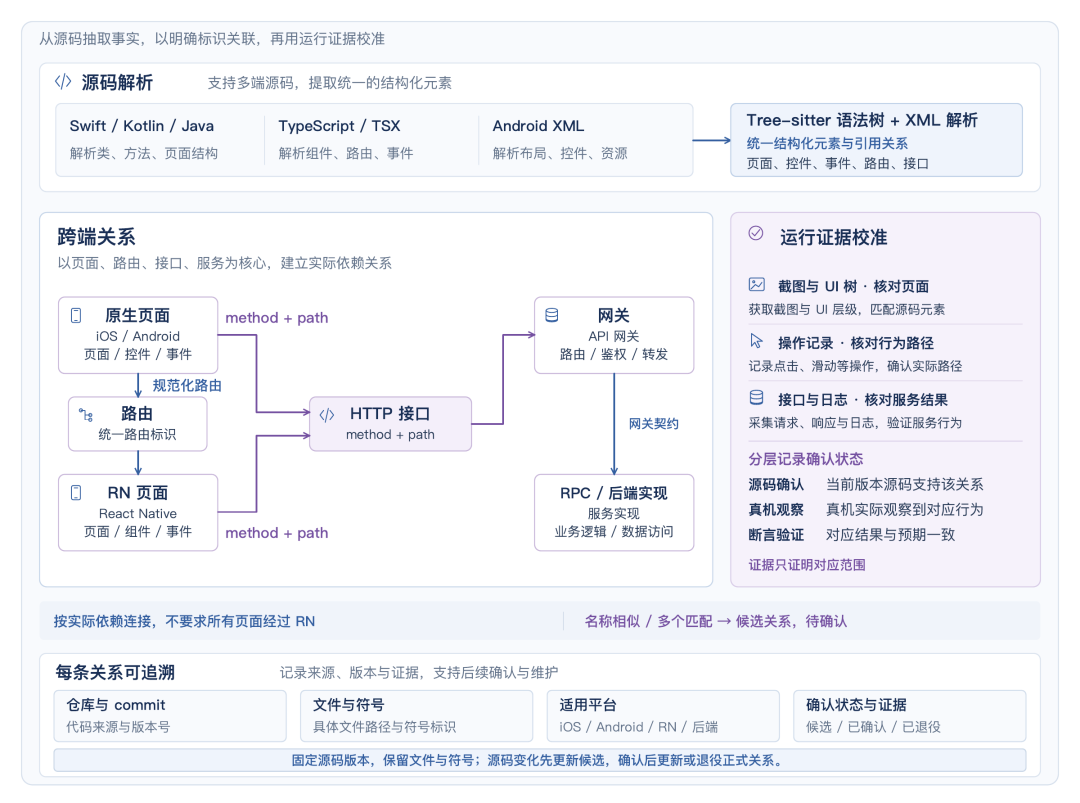This screenshot has width=1080, height=803.
Task: Select the 分层记录确认状态 purple heading
Action: 806,459
